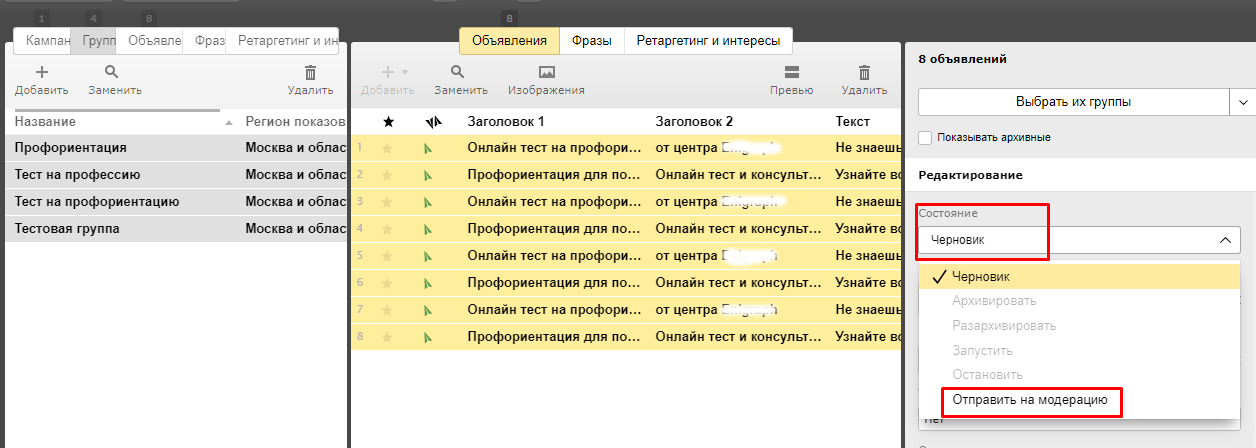Toggle favorite star in ad row 5
This screenshot has height=448, width=1256.
click(388, 256)
